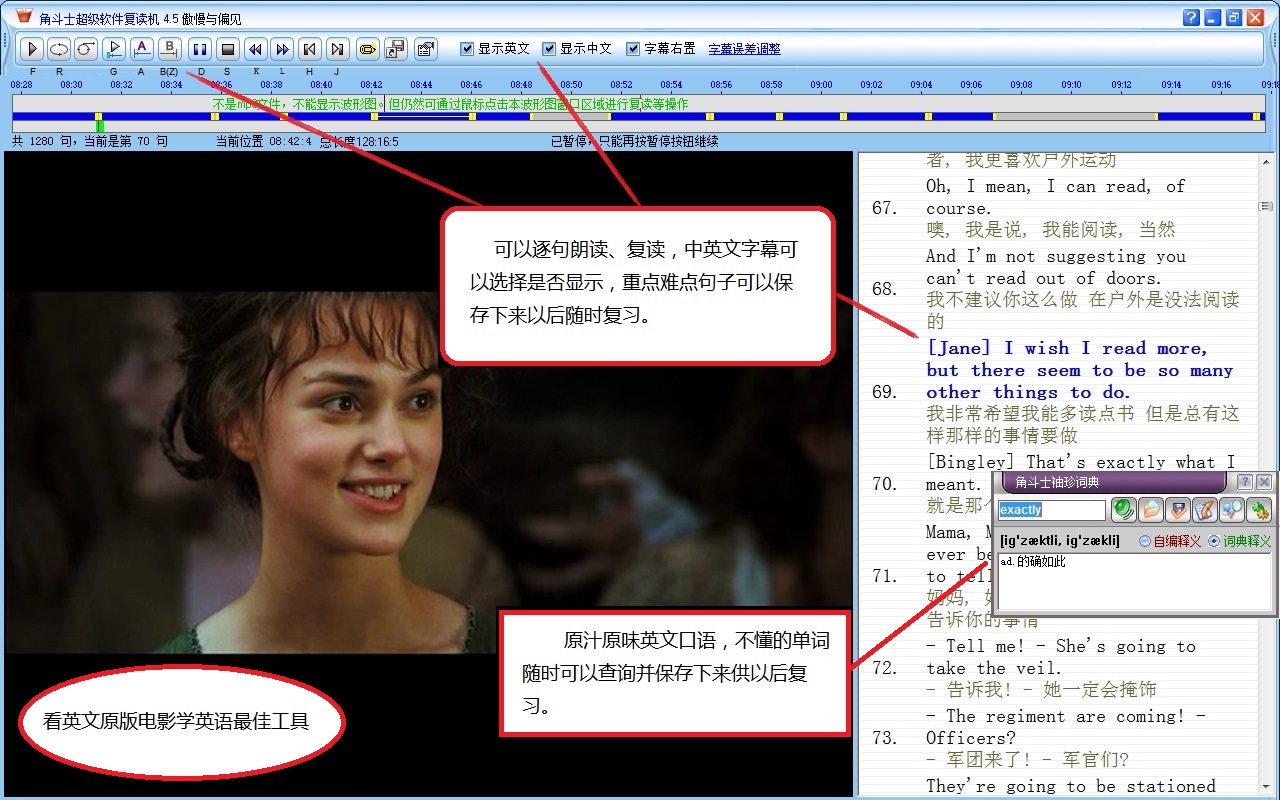Set repeat point A marker
This screenshot has width=1280, height=800.
142,48
